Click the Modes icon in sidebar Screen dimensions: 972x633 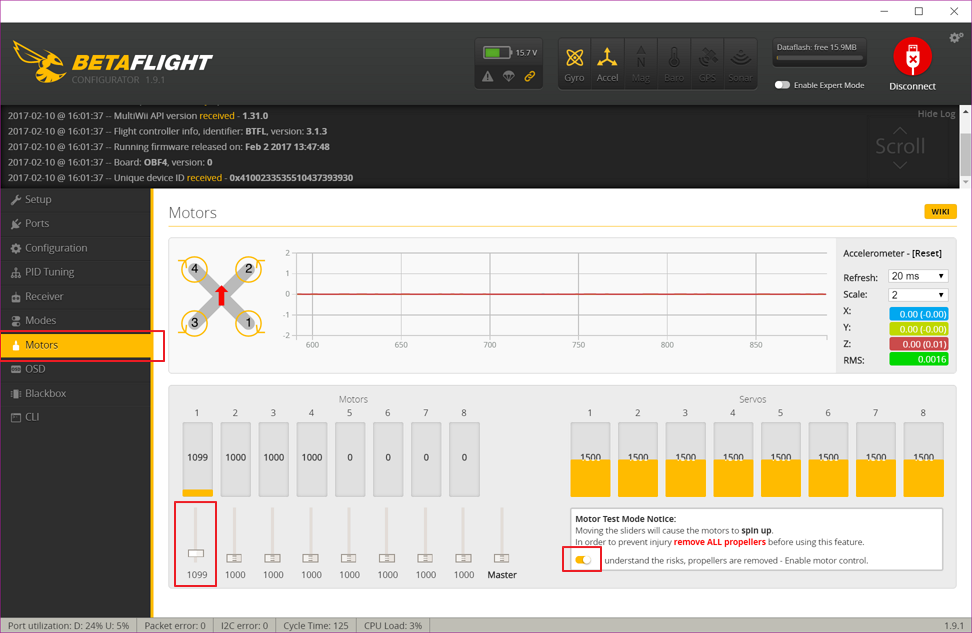click(16, 321)
